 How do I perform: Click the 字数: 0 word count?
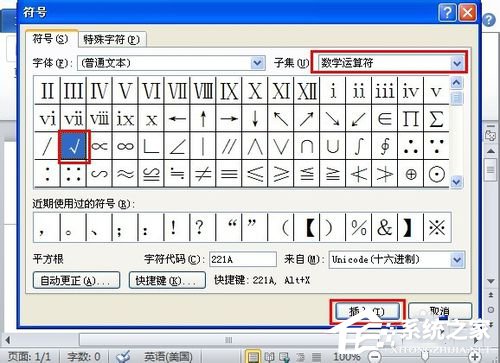[x=84, y=357]
